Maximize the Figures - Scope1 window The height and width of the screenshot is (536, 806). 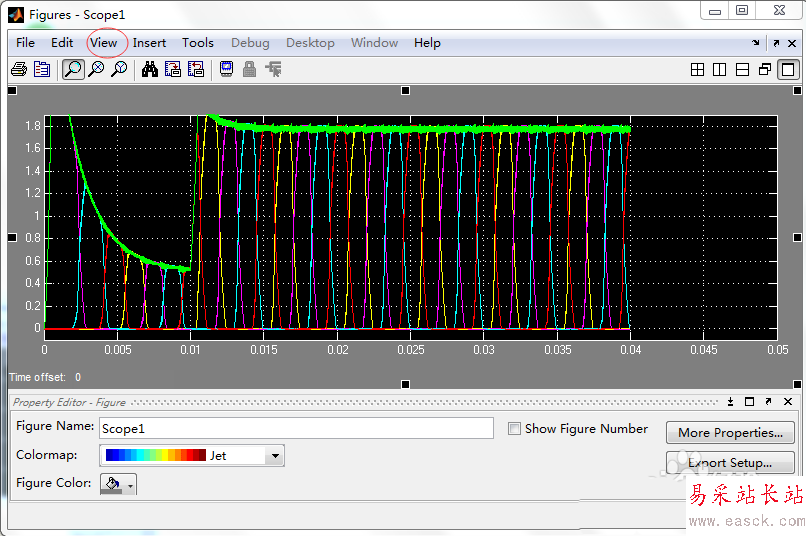(x=742, y=11)
